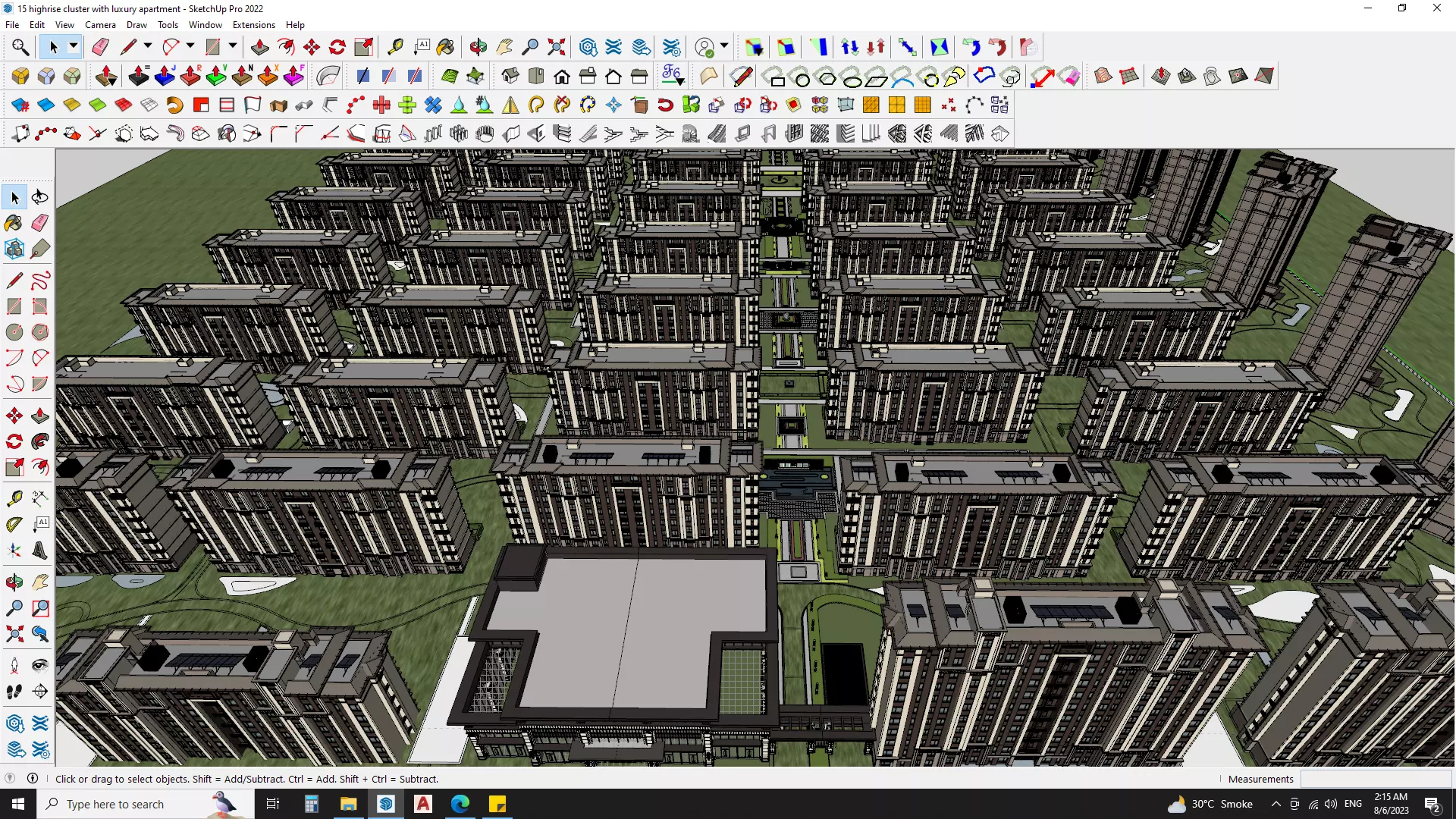The height and width of the screenshot is (819, 1456).
Task: Activate the Sandbox Smoove tool
Action: [x=1161, y=76]
